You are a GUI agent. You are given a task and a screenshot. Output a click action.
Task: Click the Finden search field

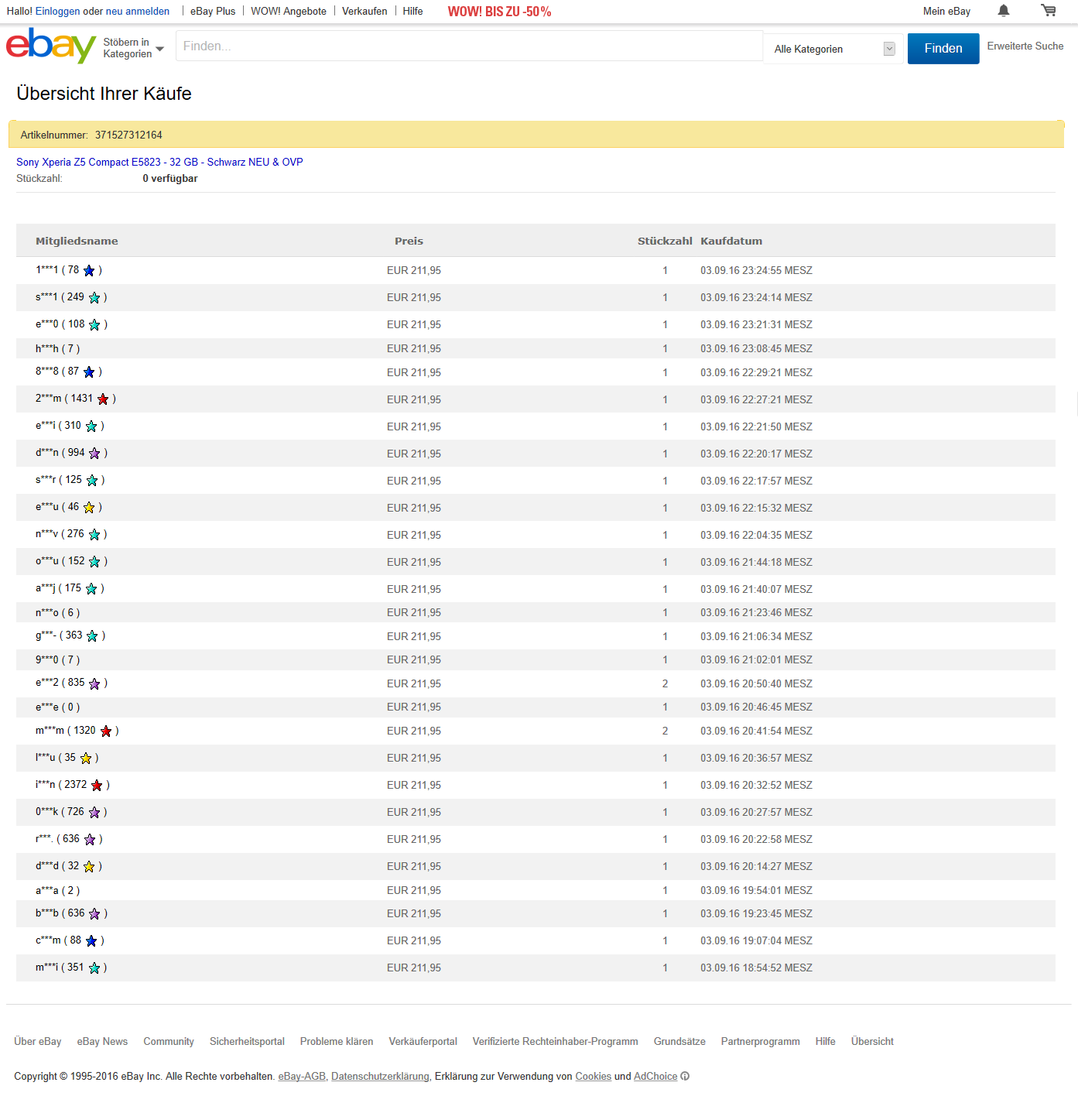pyautogui.click(x=469, y=46)
